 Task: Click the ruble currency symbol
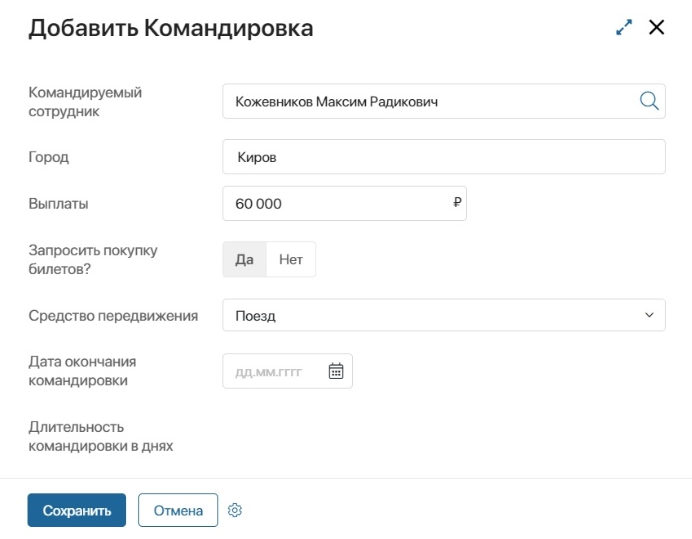point(457,203)
